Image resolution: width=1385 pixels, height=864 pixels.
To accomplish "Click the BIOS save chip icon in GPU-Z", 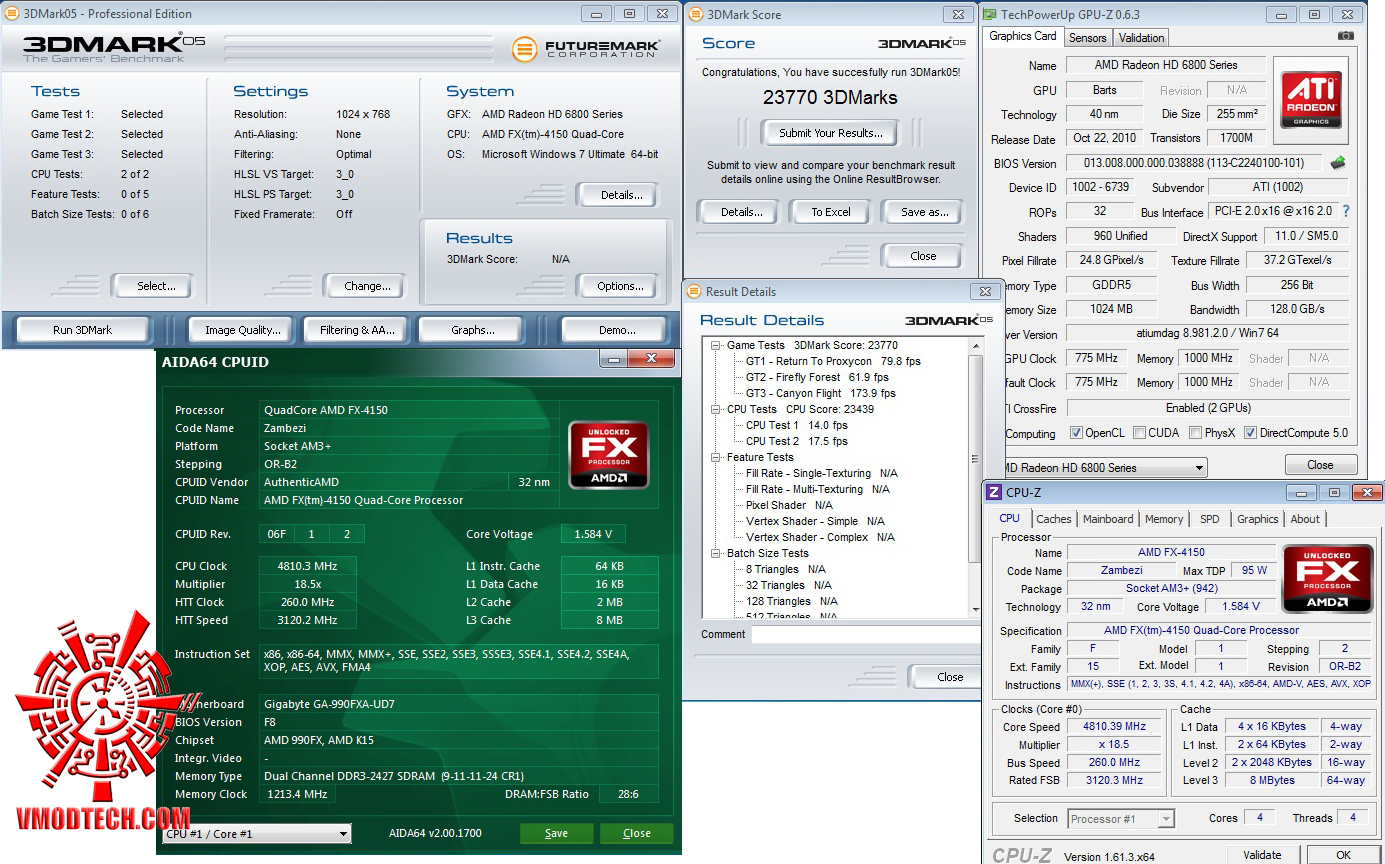I will (1338, 163).
